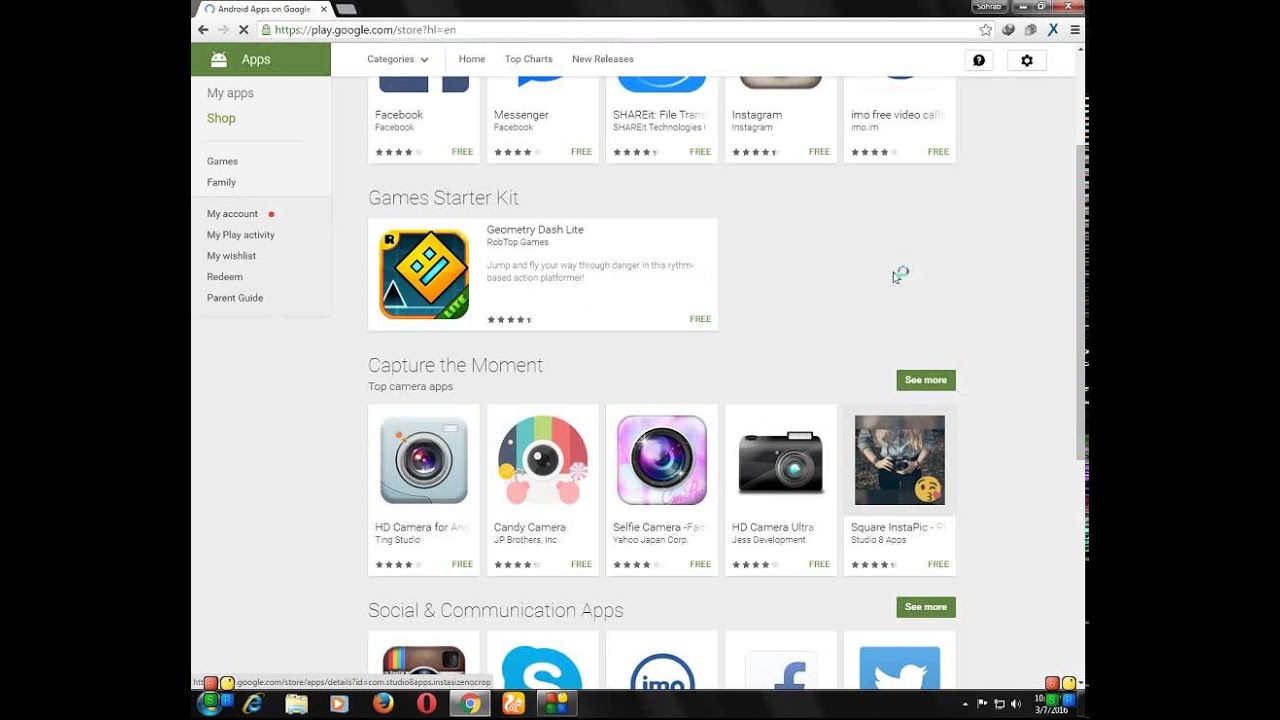Open Square InstaPic app thumbnail

(900, 460)
